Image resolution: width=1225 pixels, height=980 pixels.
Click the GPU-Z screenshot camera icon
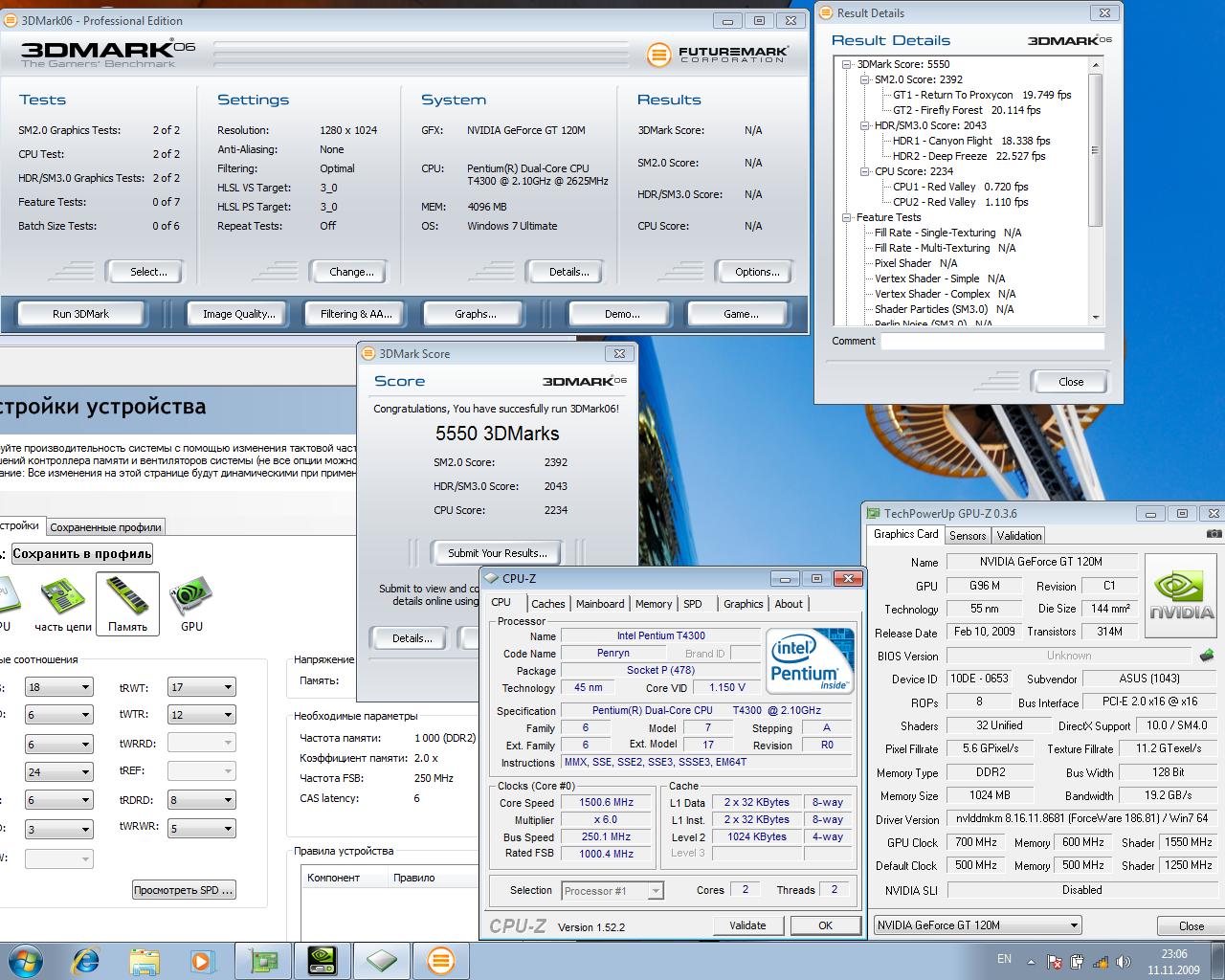point(1214,534)
